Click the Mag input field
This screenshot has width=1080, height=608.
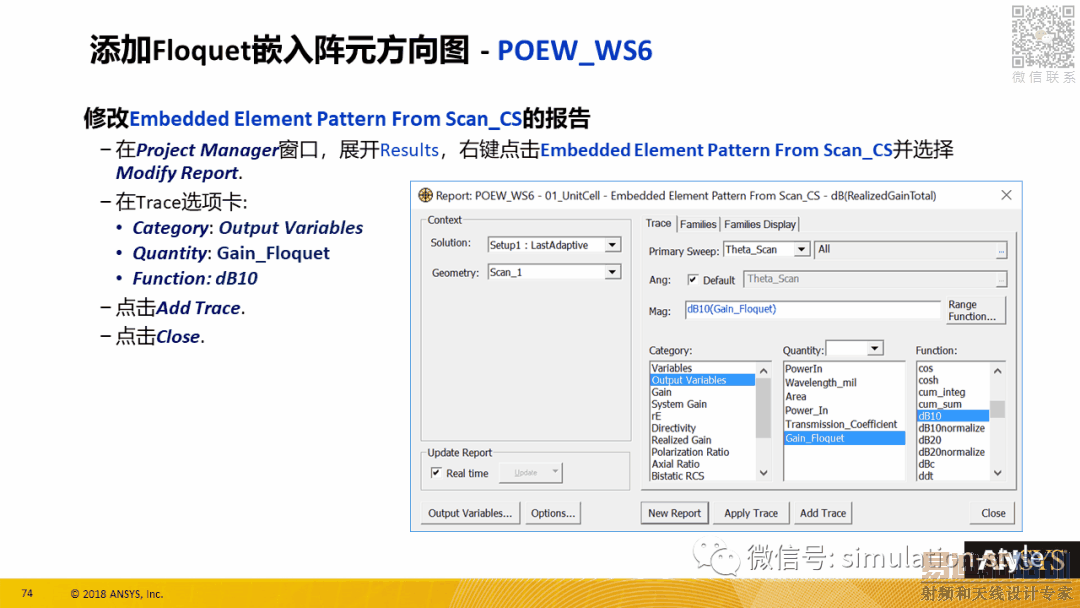[x=812, y=309]
